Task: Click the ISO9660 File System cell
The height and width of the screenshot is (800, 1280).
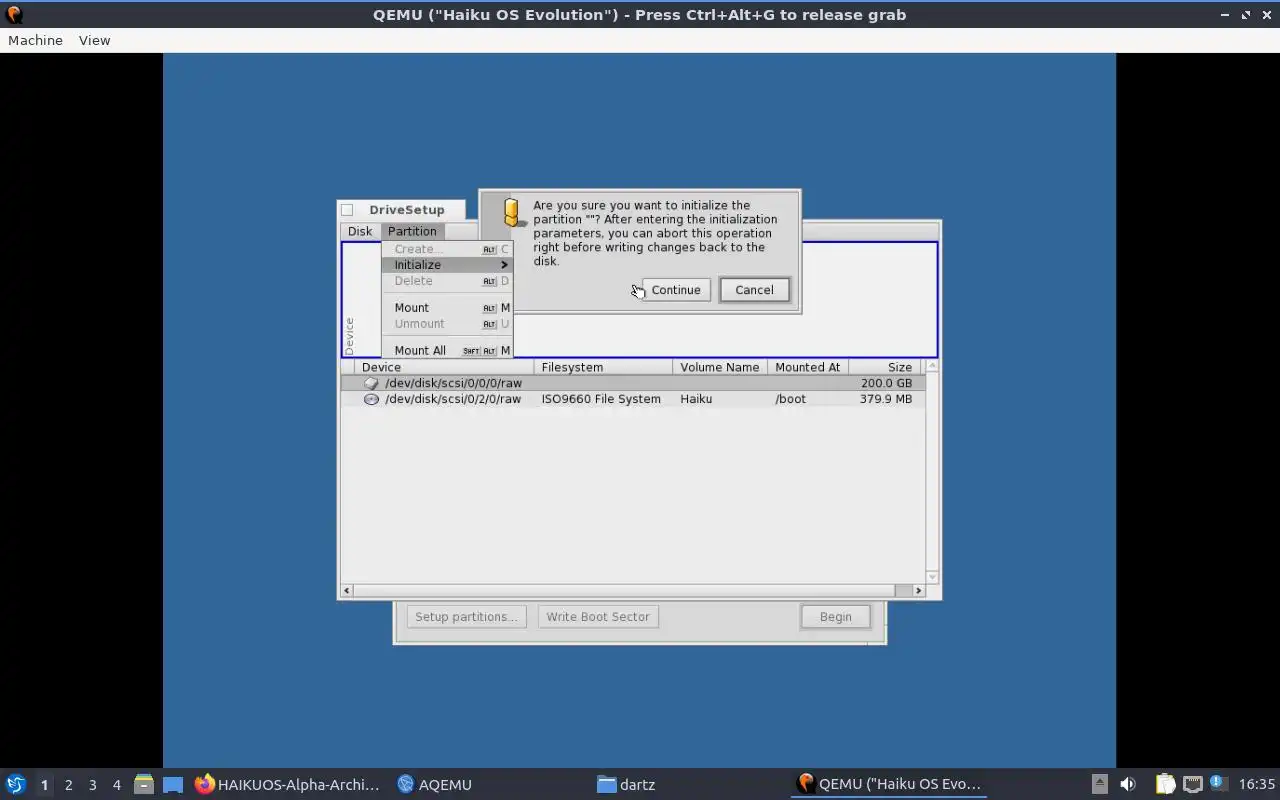Action: pyautogui.click(x=601, y=399)
